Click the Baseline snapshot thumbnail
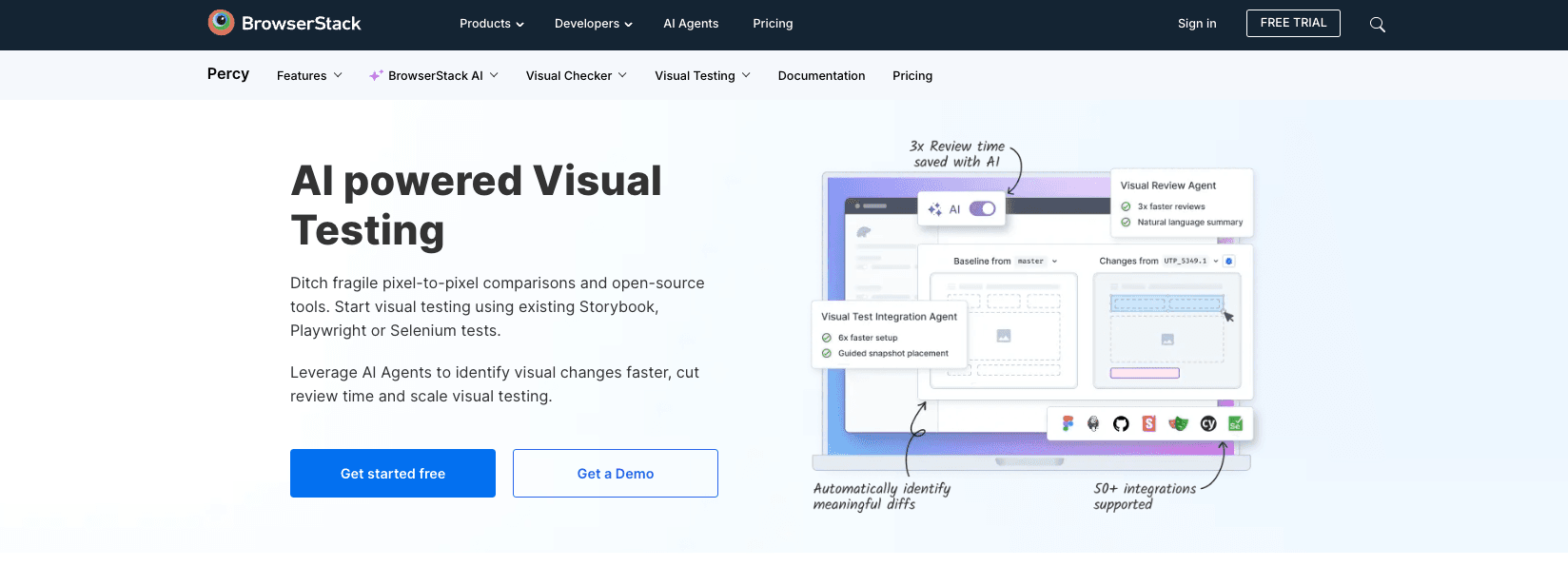 (1004, 330)
